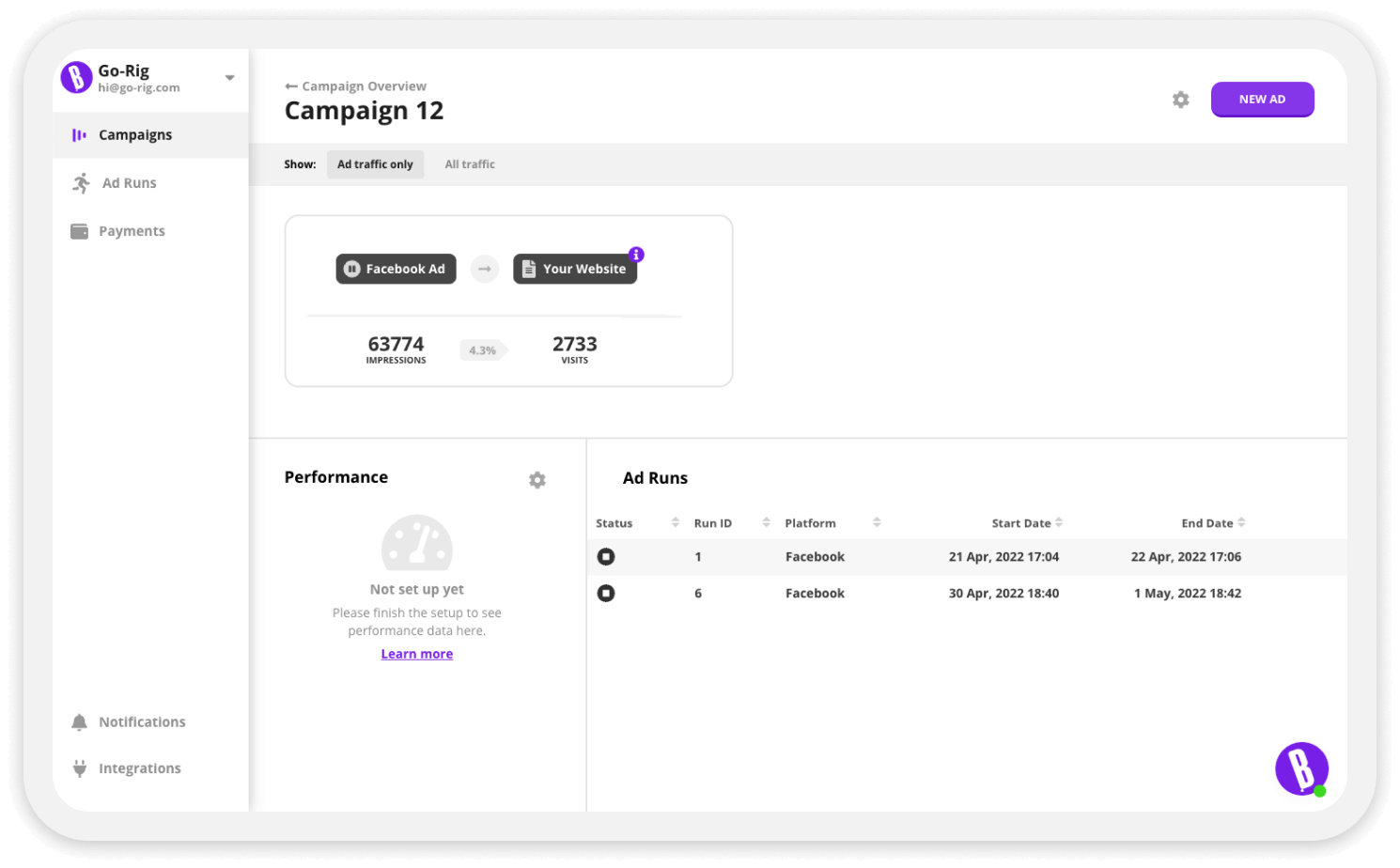Click the Go-Rig logo avatar
The image size is (1400, 868).
[76, 77]
